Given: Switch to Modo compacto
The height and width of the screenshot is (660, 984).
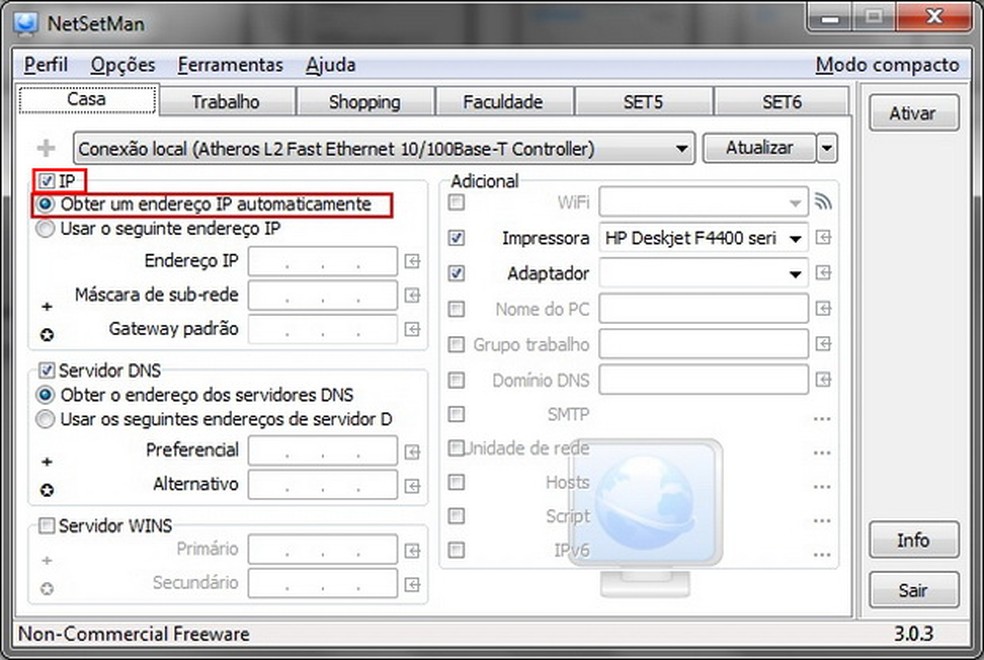Looking at the screenshot, I should coord(887,65).
